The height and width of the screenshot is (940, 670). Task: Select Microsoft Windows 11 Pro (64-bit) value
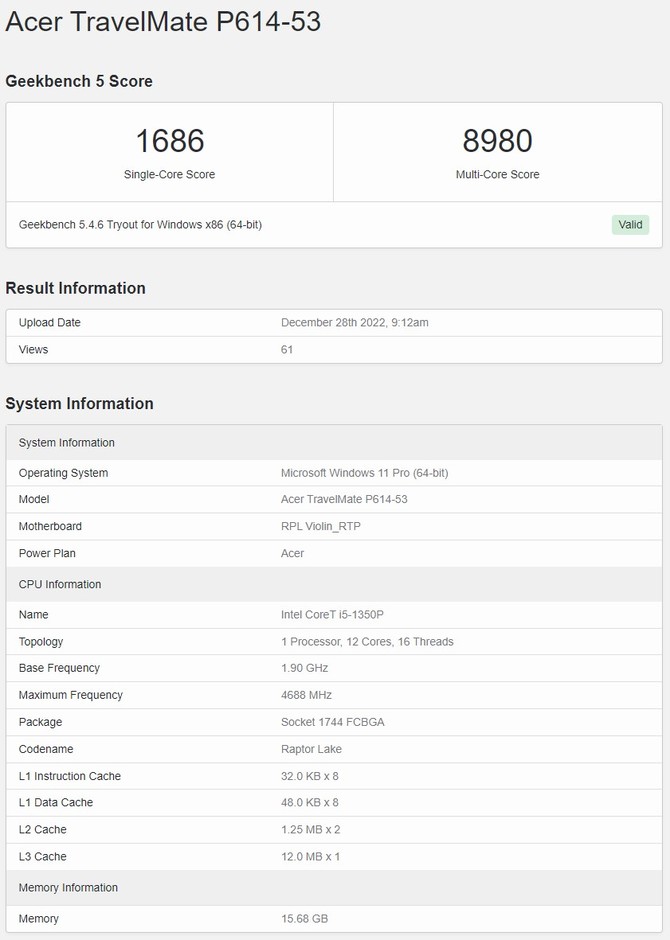pos(364,473)
